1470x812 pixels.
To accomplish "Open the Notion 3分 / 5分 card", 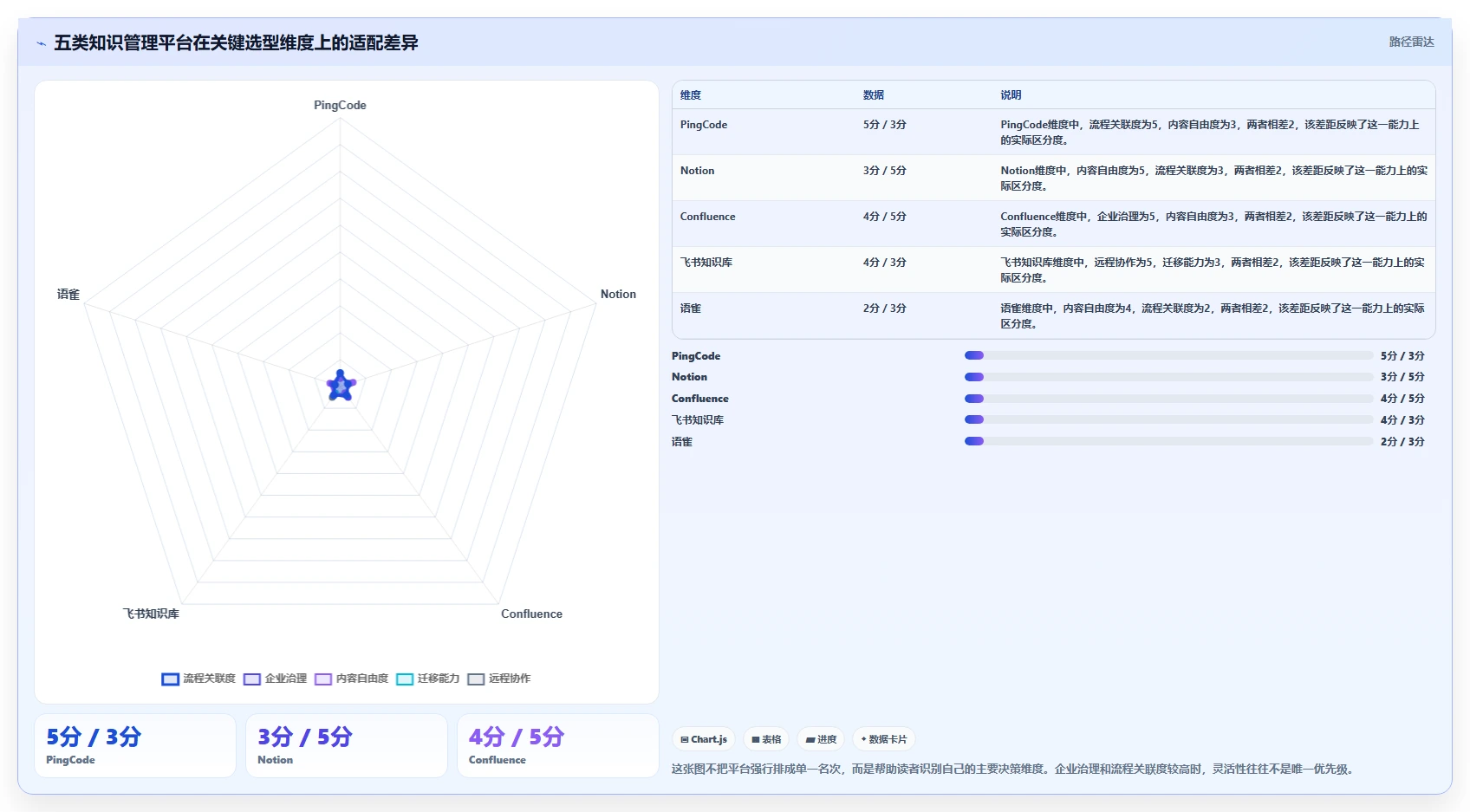I will point(347,745).
